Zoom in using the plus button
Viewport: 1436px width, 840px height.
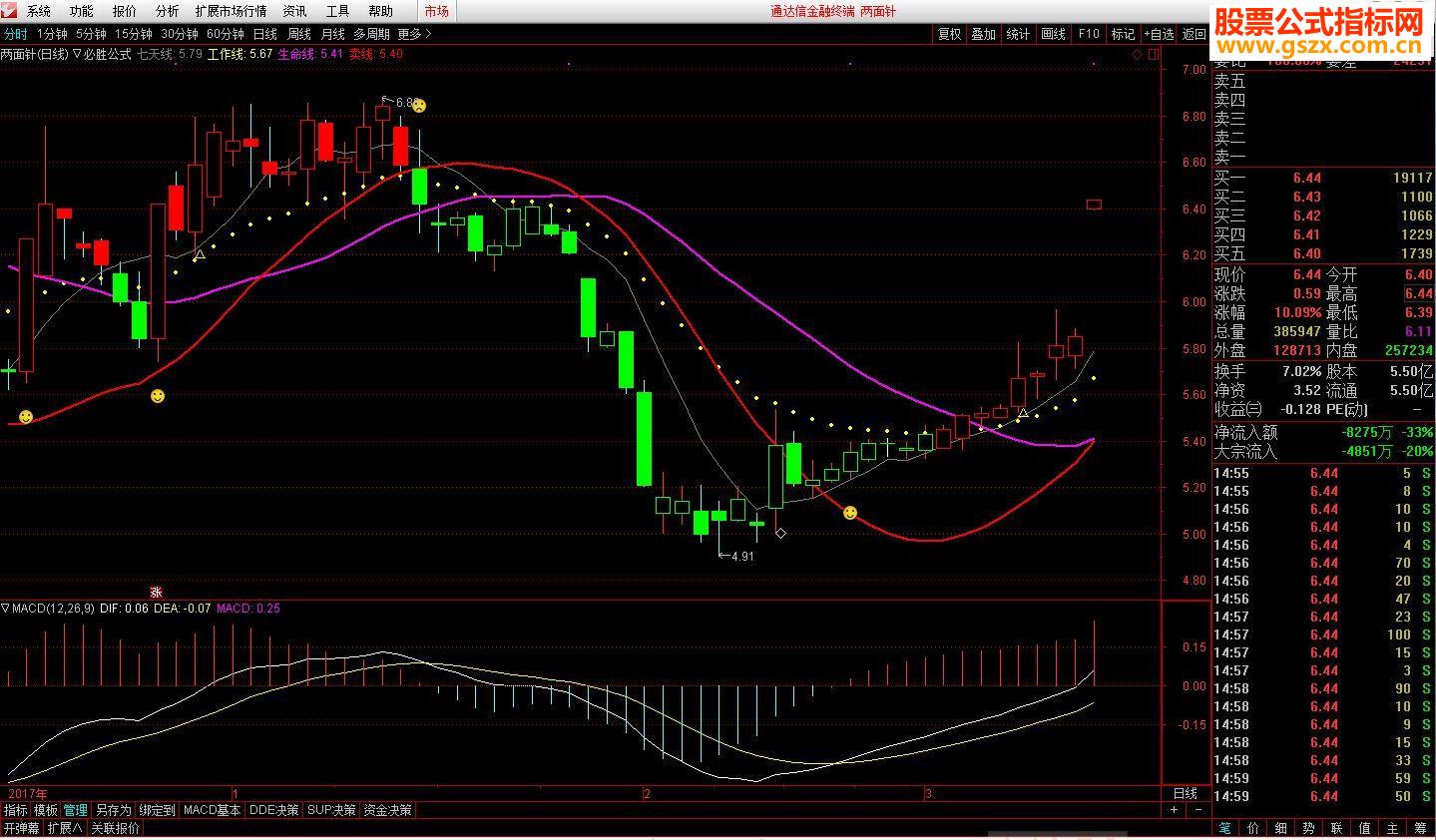pos(1174,810)
